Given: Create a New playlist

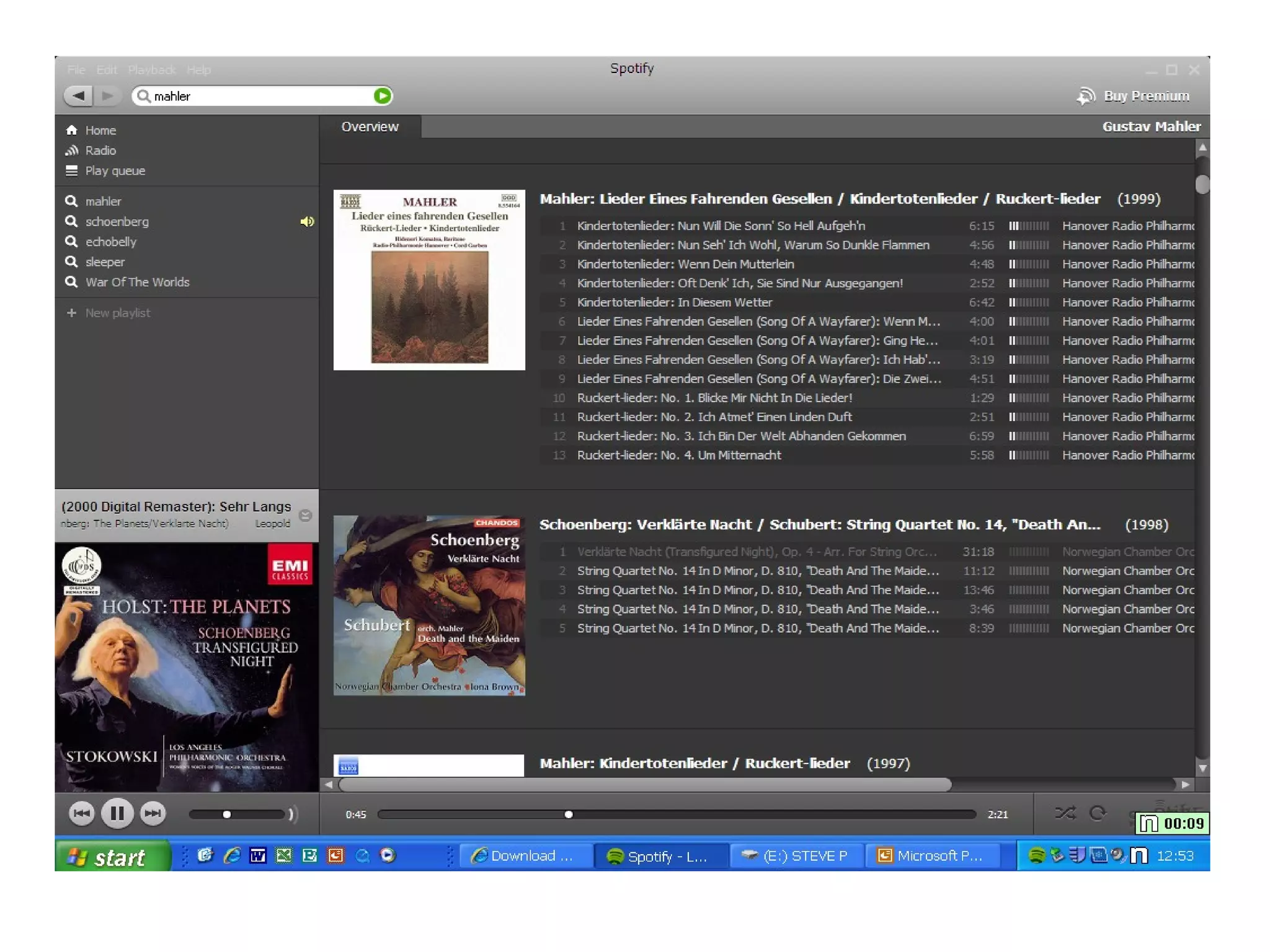Looking at the screenshot, I should pos(117,313).
